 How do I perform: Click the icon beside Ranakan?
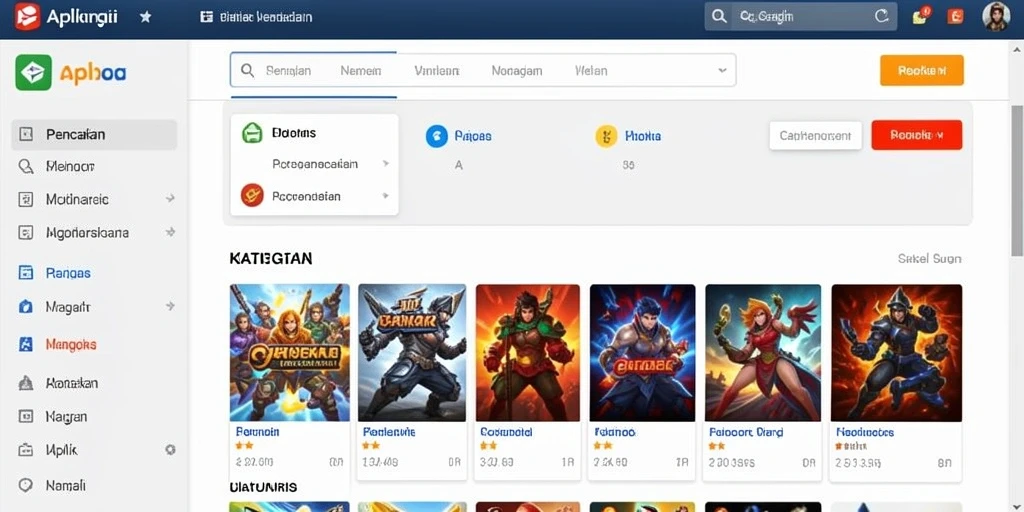pyautogui.click(x=25, y=383)
